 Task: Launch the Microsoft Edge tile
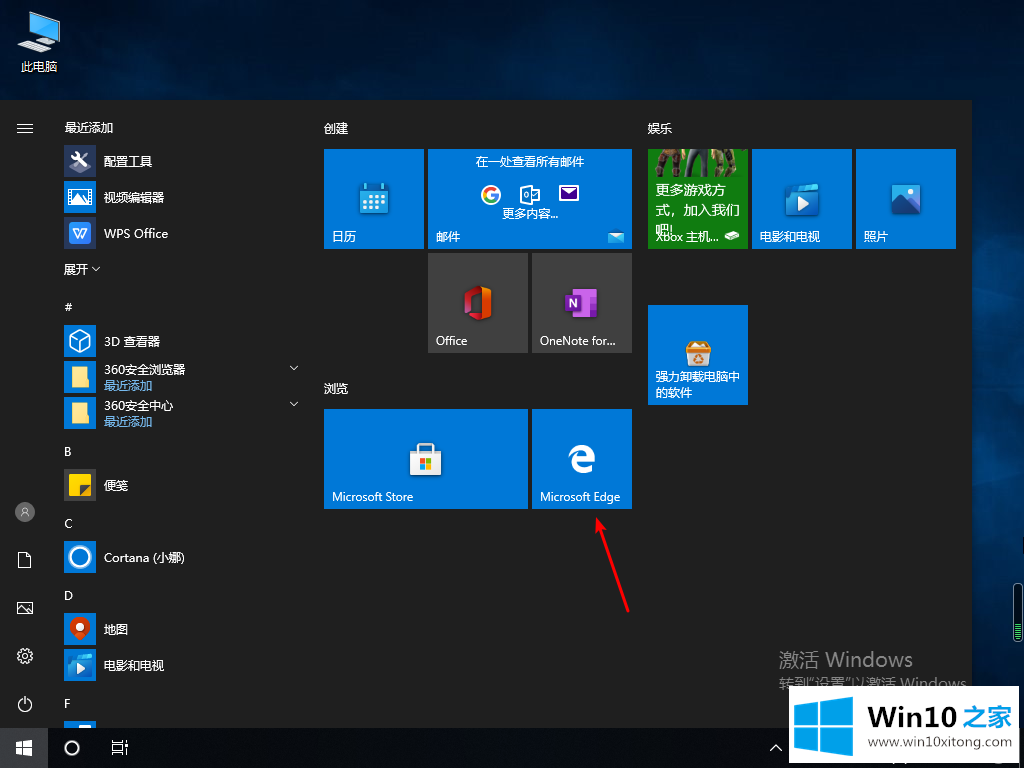[582, 458]
